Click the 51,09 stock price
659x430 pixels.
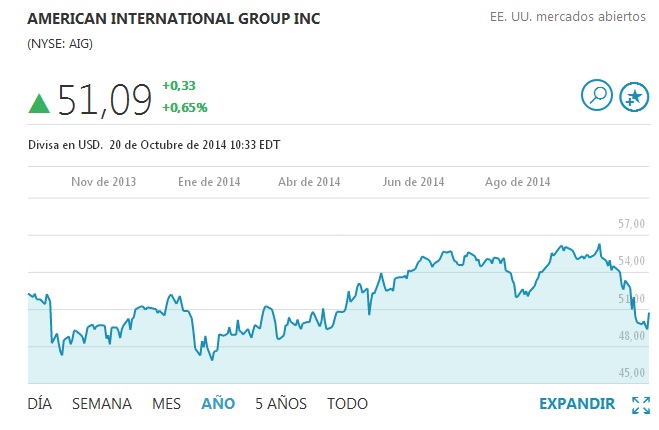coord(104,100)
